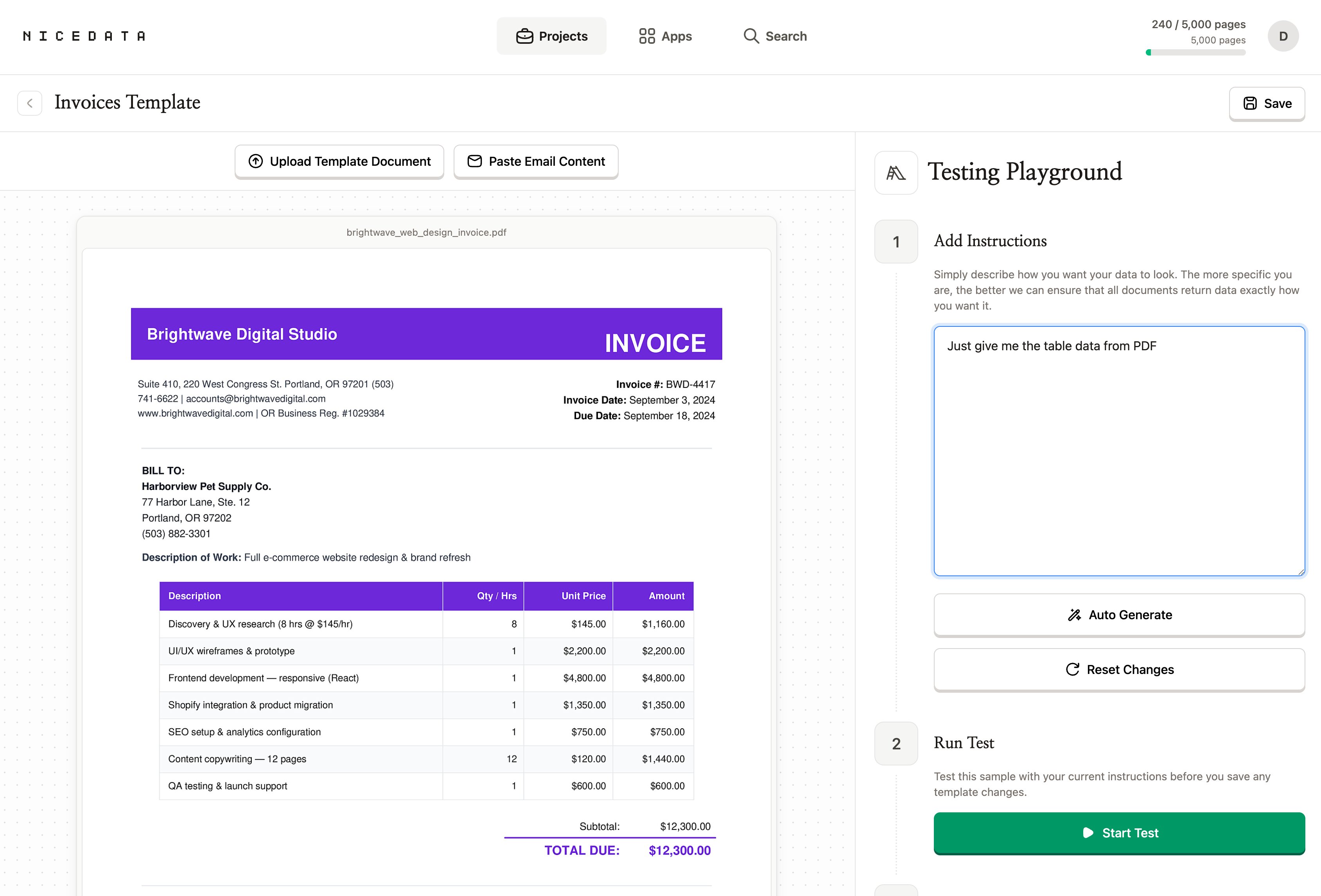
Task: Open the Apps tab
Action: point(665,36)
